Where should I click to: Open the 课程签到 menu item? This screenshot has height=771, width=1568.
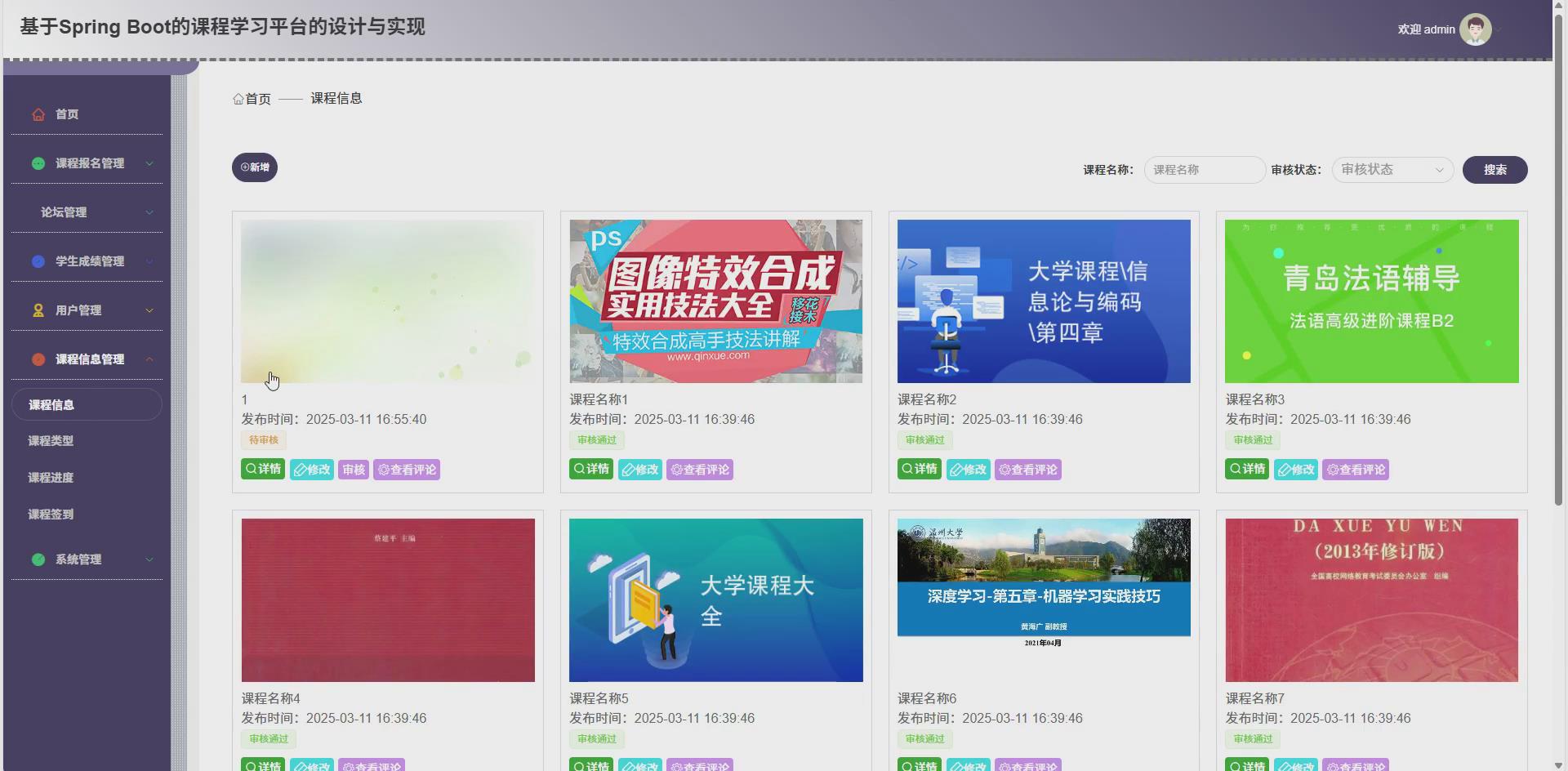[50, 514]
